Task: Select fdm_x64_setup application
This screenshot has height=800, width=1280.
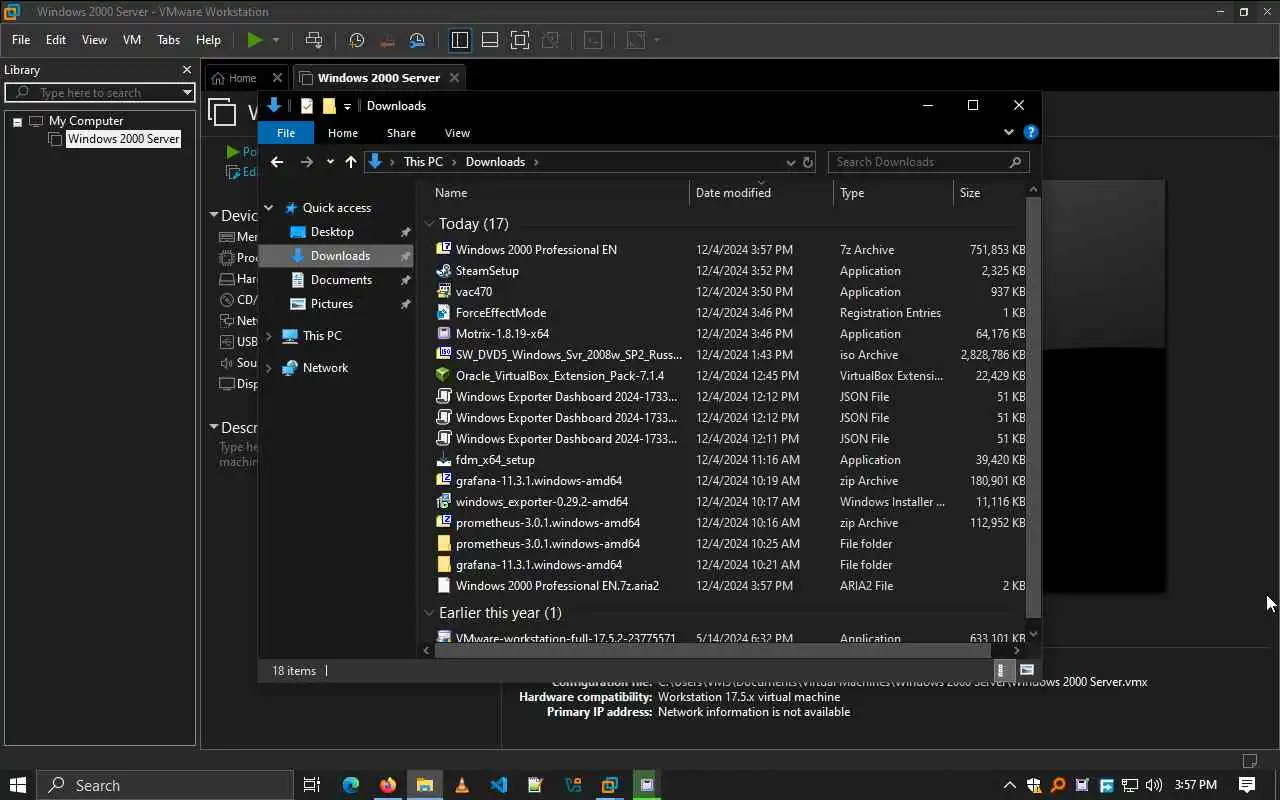Action: pyautogui.click(x=730, y=460)
